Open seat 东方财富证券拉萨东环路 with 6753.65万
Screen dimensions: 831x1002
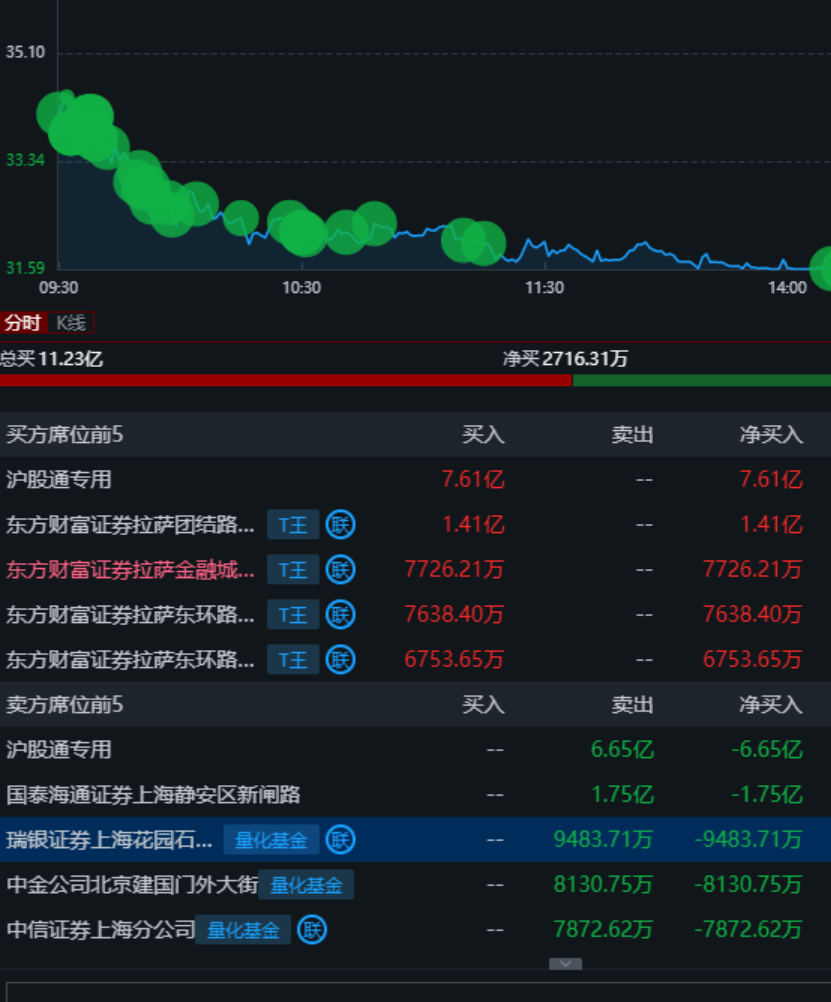[130, 659]
